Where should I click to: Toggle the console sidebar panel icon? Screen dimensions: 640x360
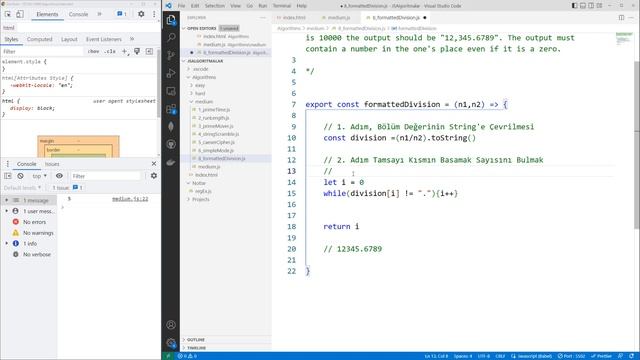pyautogui.click(x=8, y=176)
